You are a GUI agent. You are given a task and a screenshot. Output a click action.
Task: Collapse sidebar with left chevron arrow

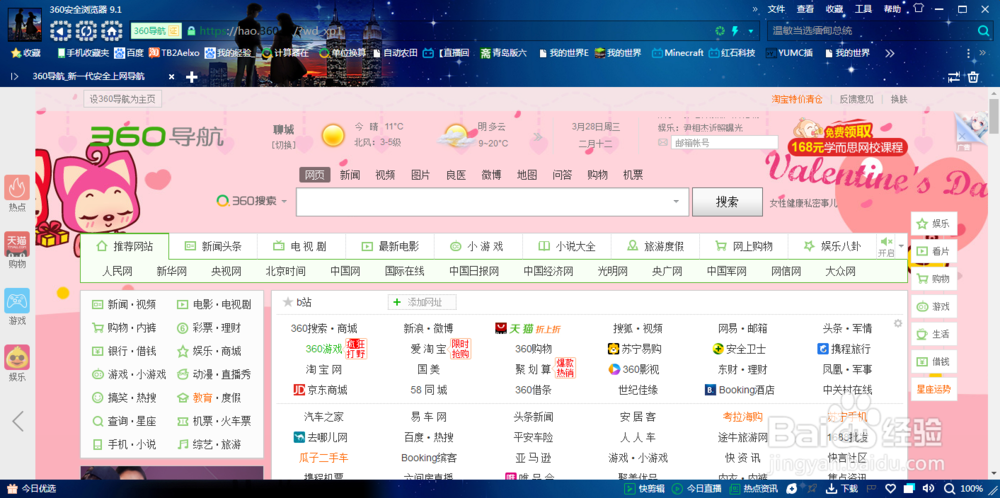(x=18, y=421)
